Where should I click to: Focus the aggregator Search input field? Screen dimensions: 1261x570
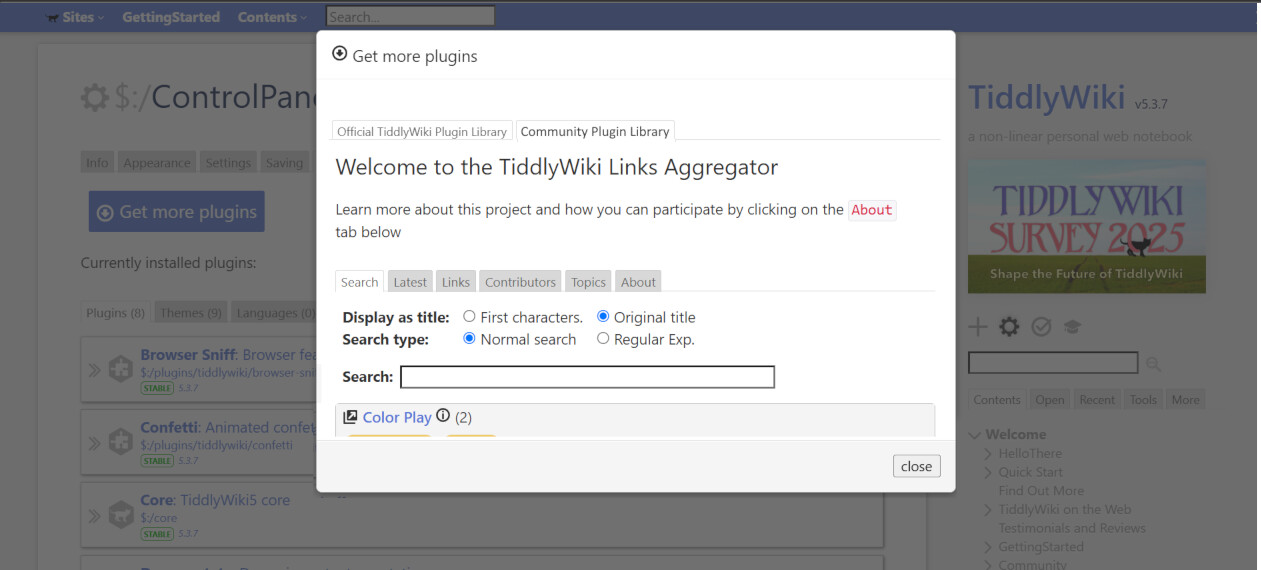click(x=587, y=377)
